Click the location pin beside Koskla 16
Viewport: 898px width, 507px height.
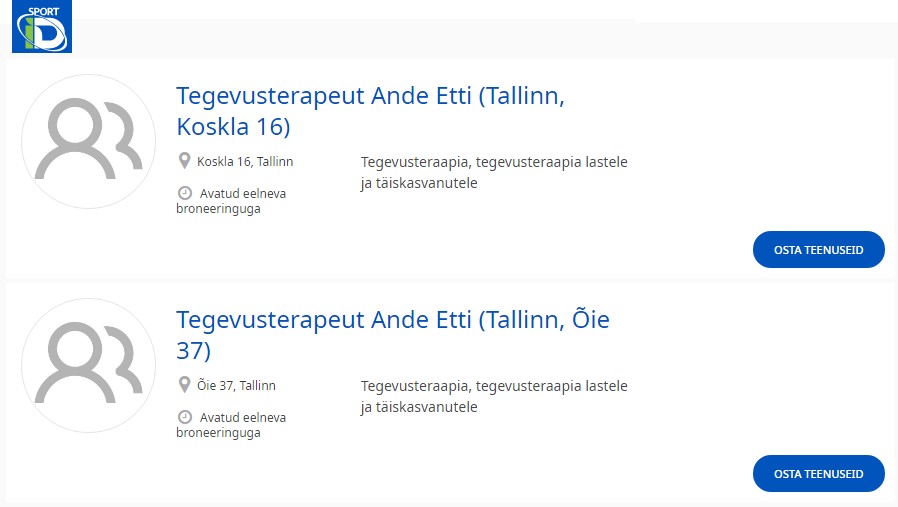184,161
